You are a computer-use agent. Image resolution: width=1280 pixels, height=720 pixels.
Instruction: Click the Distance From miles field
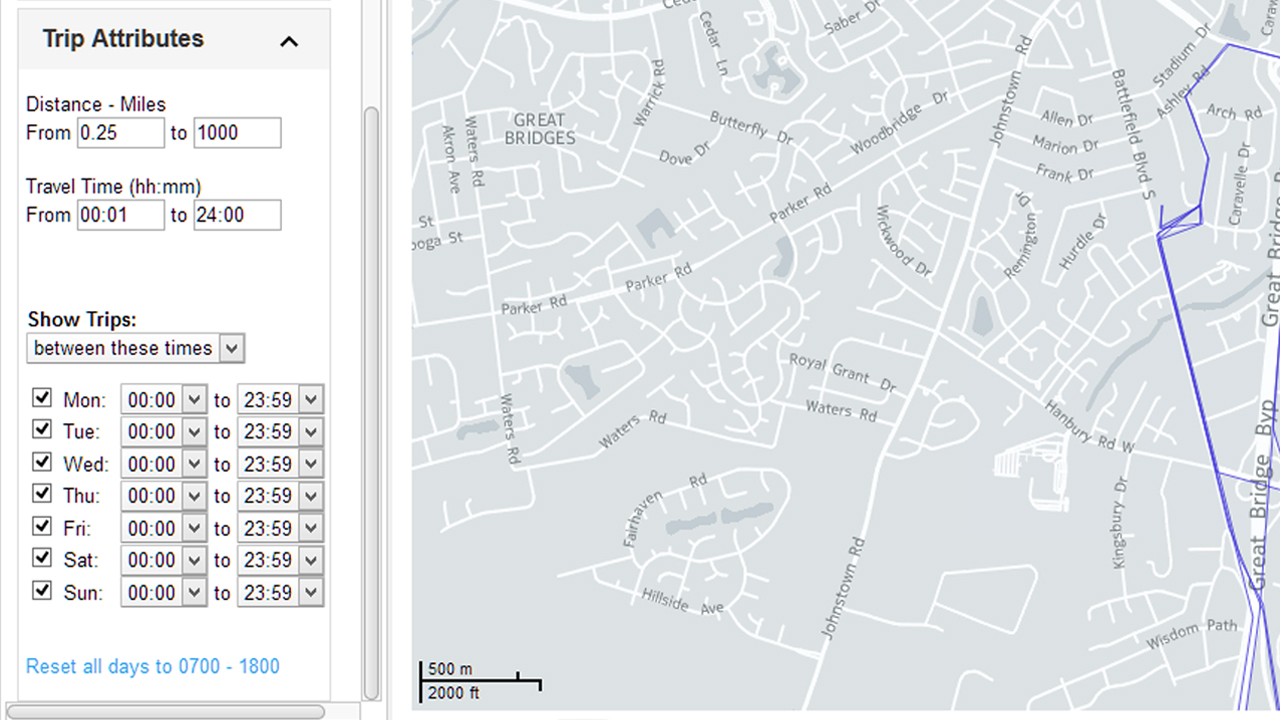click(120, 133)
